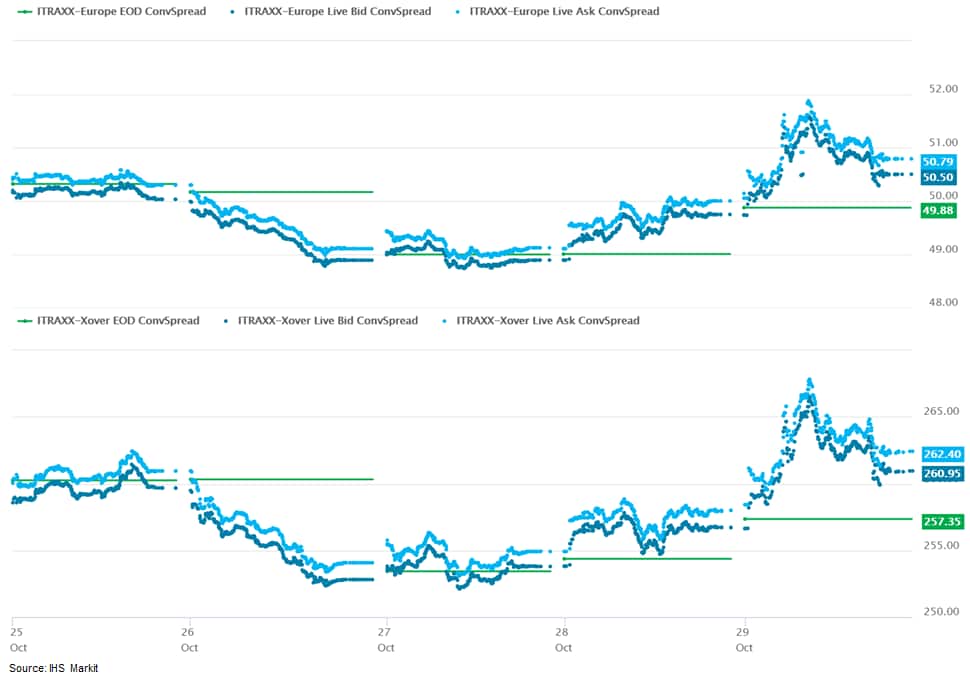This screenshot has width=970, height=681.
Task: Select the 262.40 Xover ask value badge
Action: pos(942,454)
